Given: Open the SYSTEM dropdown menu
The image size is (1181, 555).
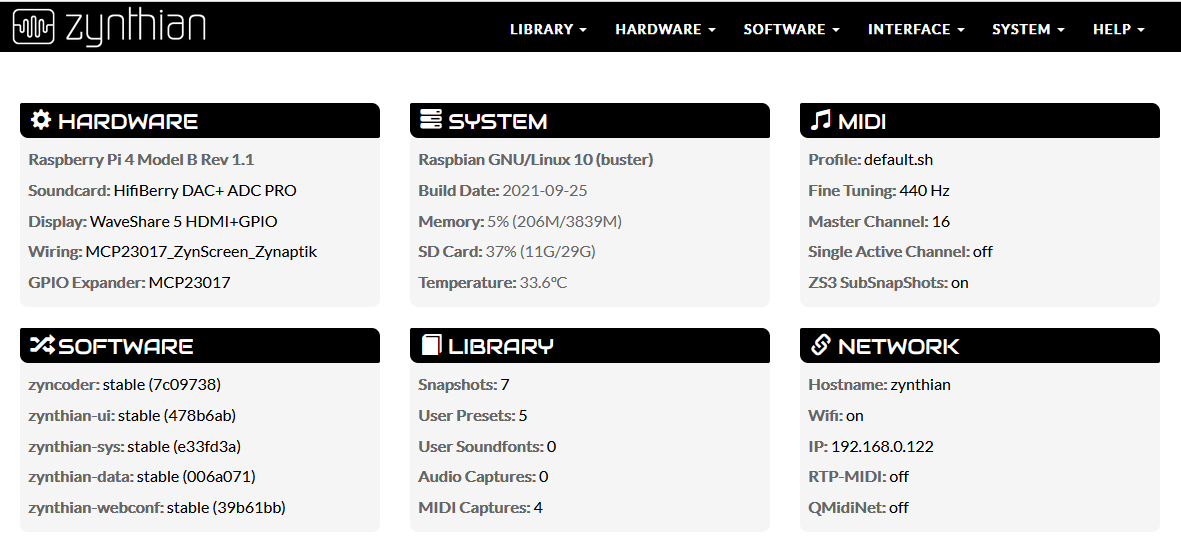Looking at the screenshot, I should pyautogui.click(x=1028, y=29).
